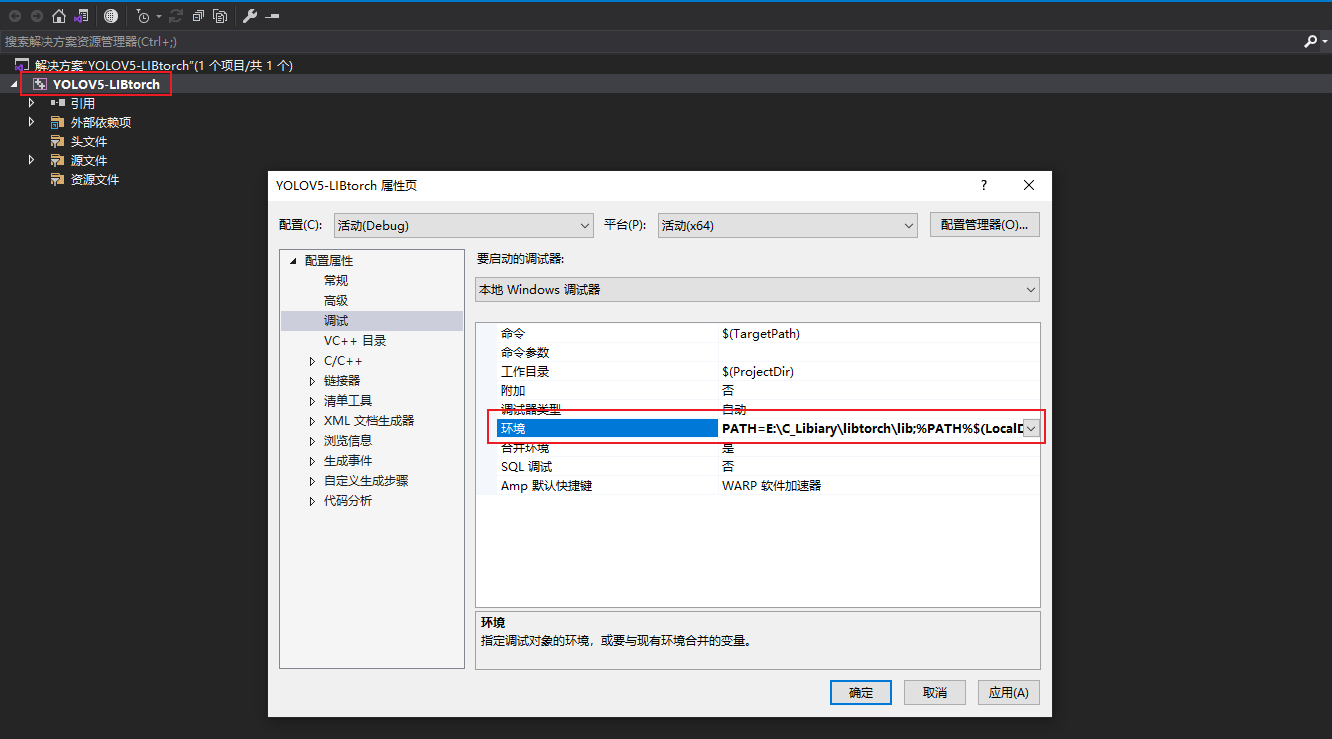This screenshot has height=739, width=1332.
Task: Select the 头文件 folder
Action: (x=89, y=141)
